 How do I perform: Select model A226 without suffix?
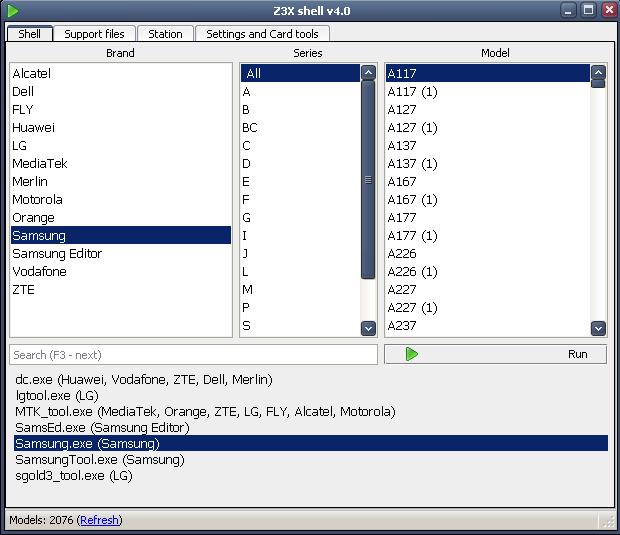pos(488,253)
